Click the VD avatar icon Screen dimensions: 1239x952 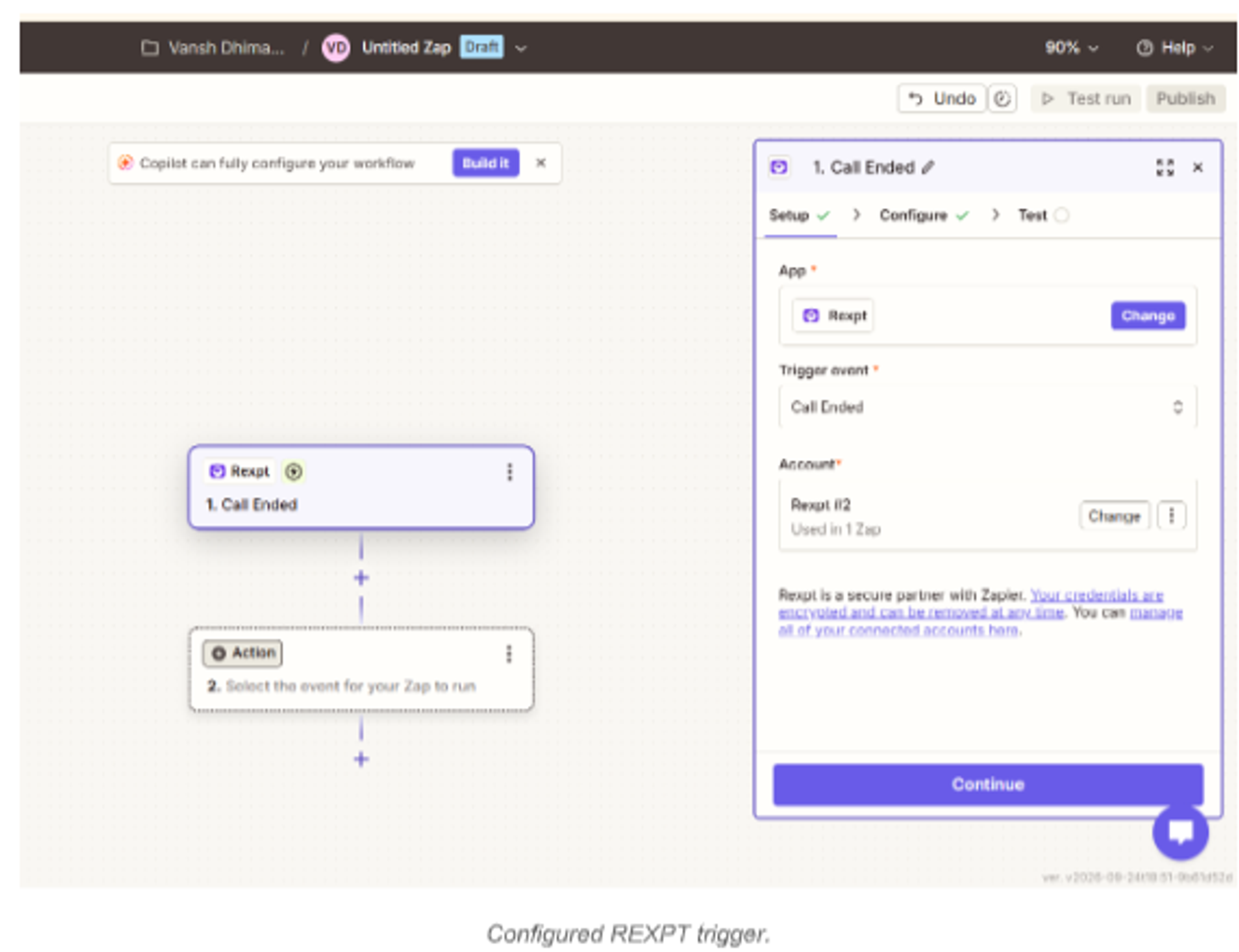click(x=336, y=48)
